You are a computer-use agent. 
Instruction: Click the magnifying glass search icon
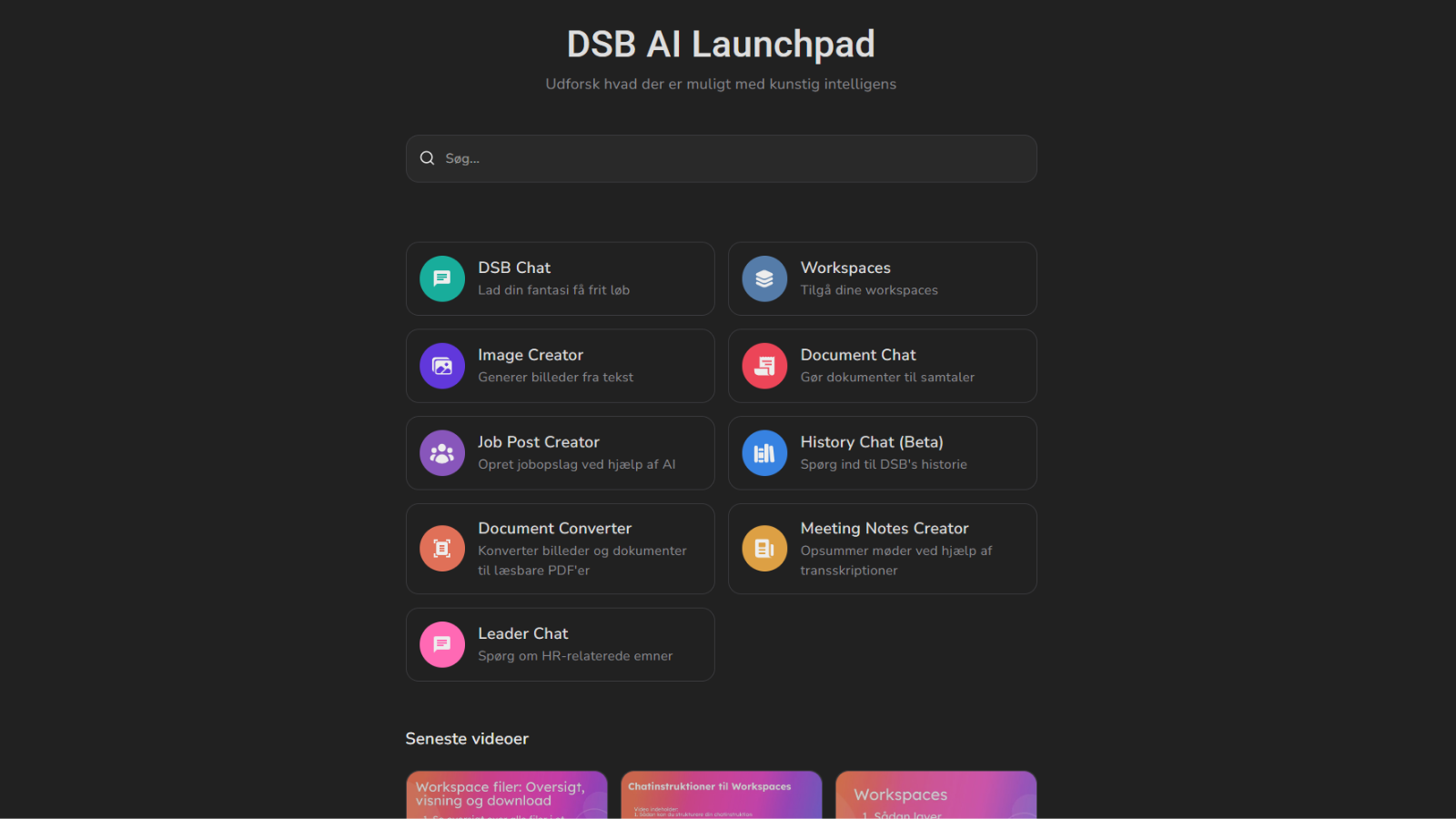pos(427,158)
